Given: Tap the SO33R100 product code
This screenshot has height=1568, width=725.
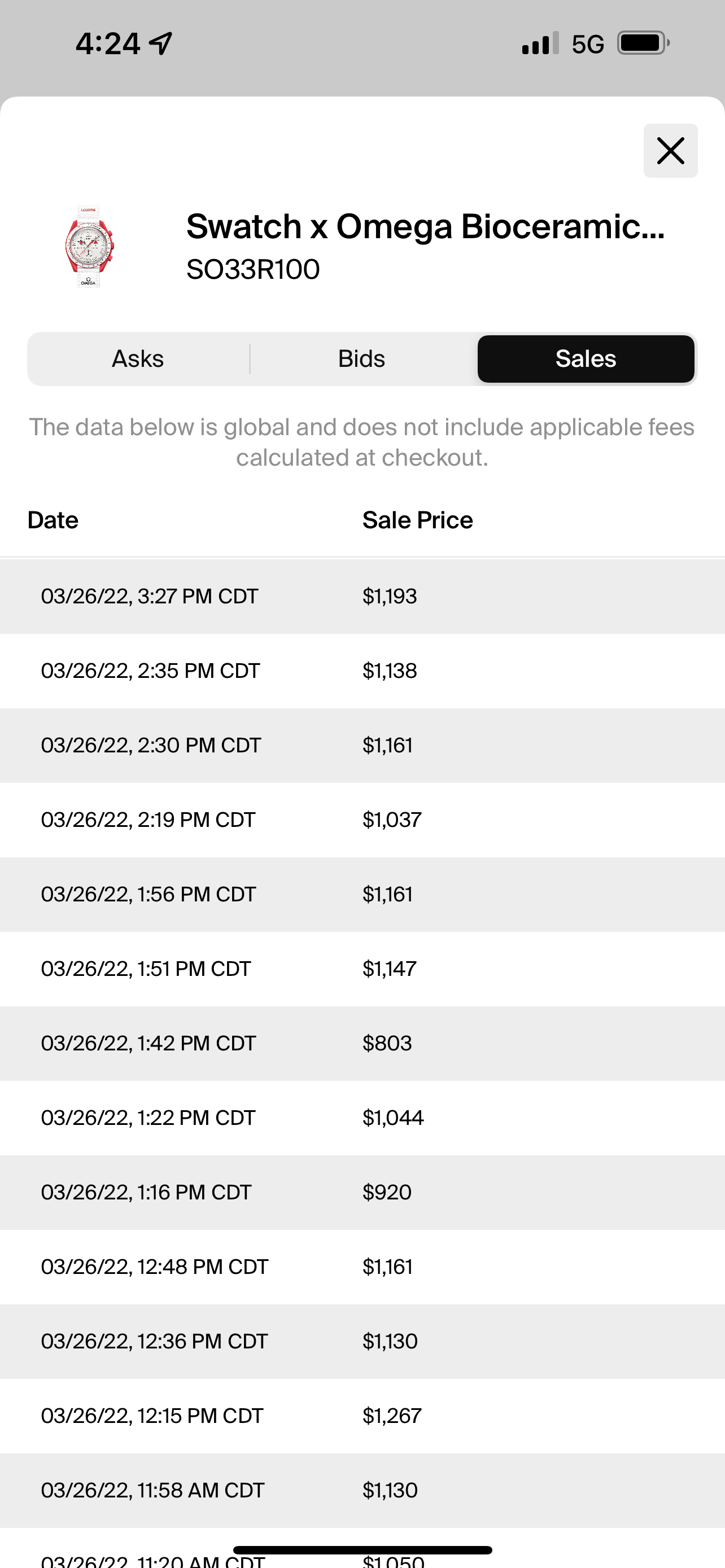Looking at the screenshot, I should (252, 270).
